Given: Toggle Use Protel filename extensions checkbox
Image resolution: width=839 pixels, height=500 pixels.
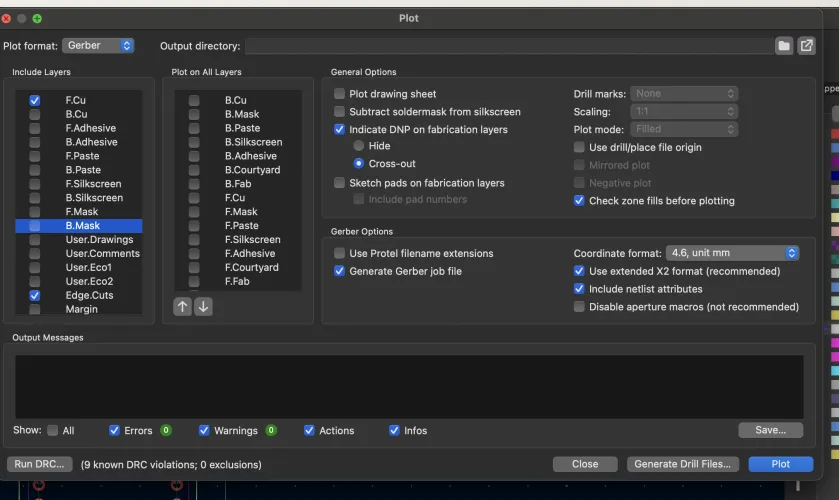Looking at the screenshot, I should 340,253.
